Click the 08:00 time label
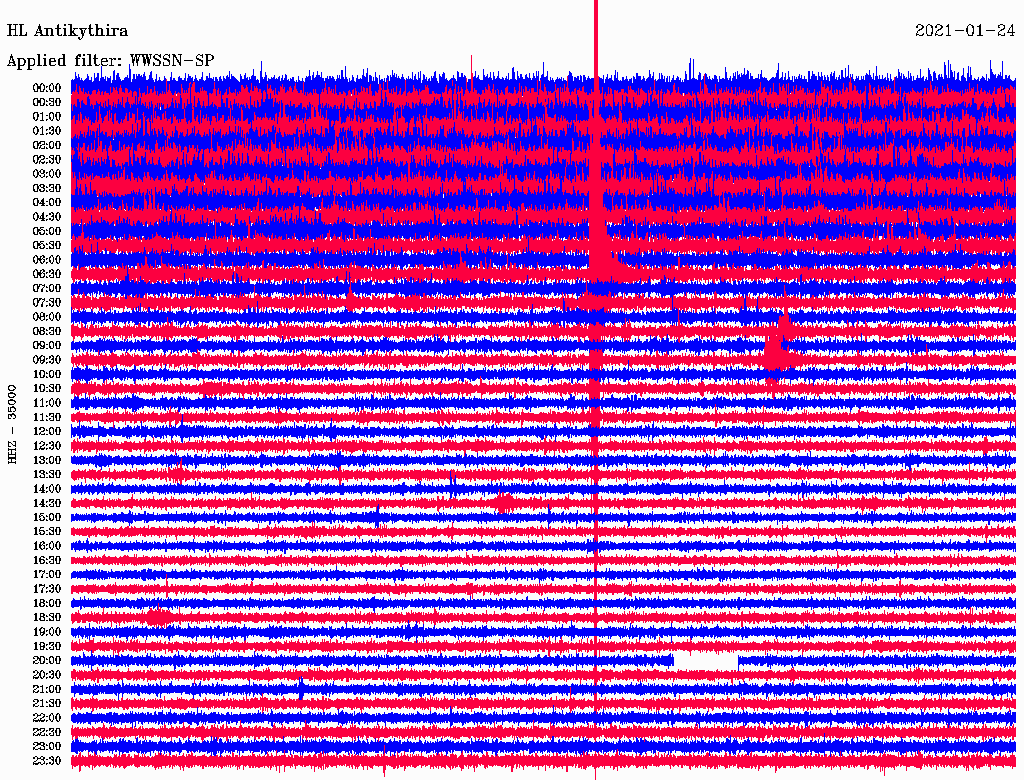Viewport: 1024px width, 780px height. [47, 317]
